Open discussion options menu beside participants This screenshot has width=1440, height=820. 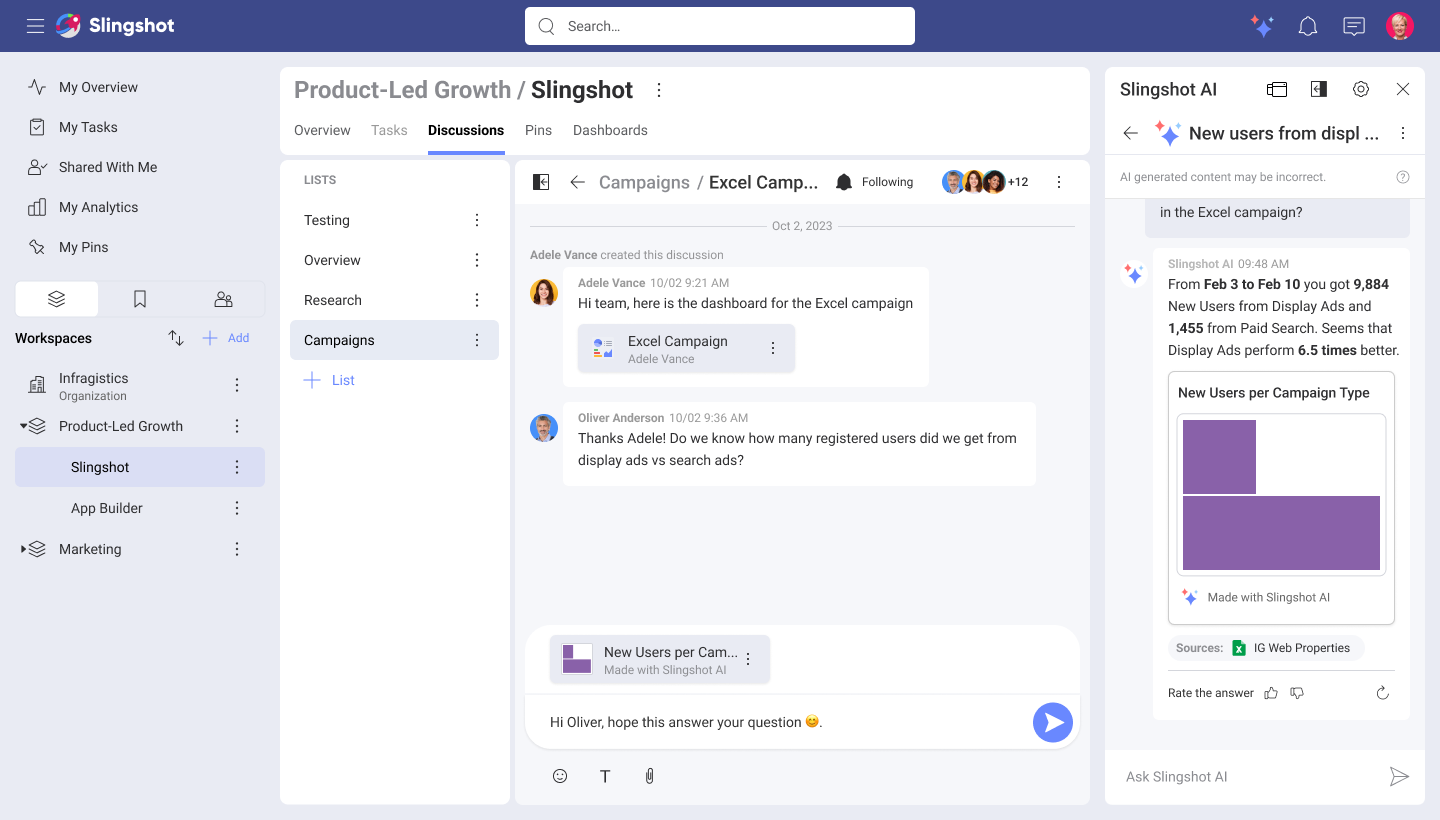coord(1059,182)
